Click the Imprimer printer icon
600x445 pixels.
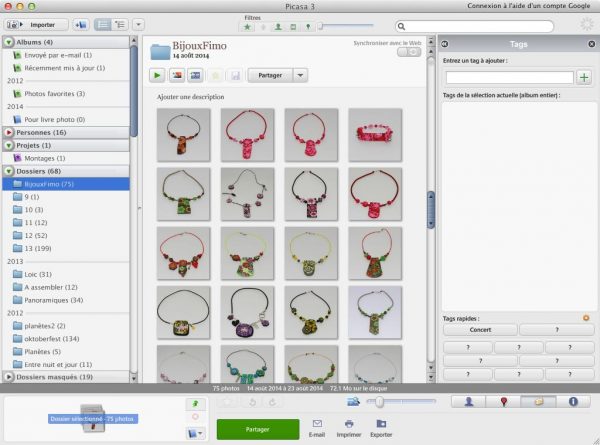tap(348, 429)
